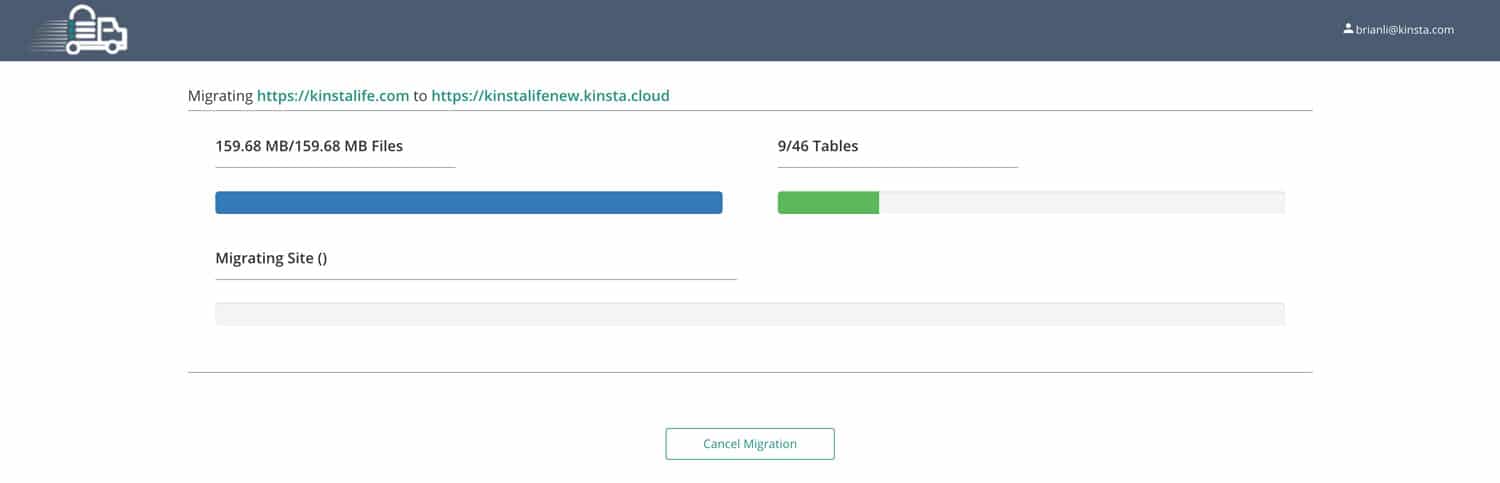Click the empty Migrating Site progress bar
Image resolution: width=1500 pixels, height=483 pixels.
749,314
